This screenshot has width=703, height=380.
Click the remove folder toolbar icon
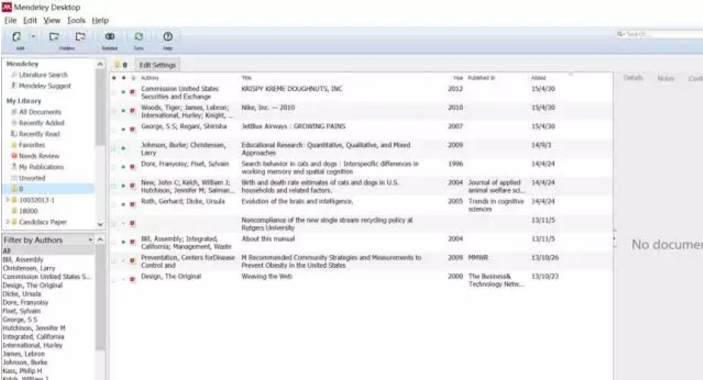click(80, 37)
